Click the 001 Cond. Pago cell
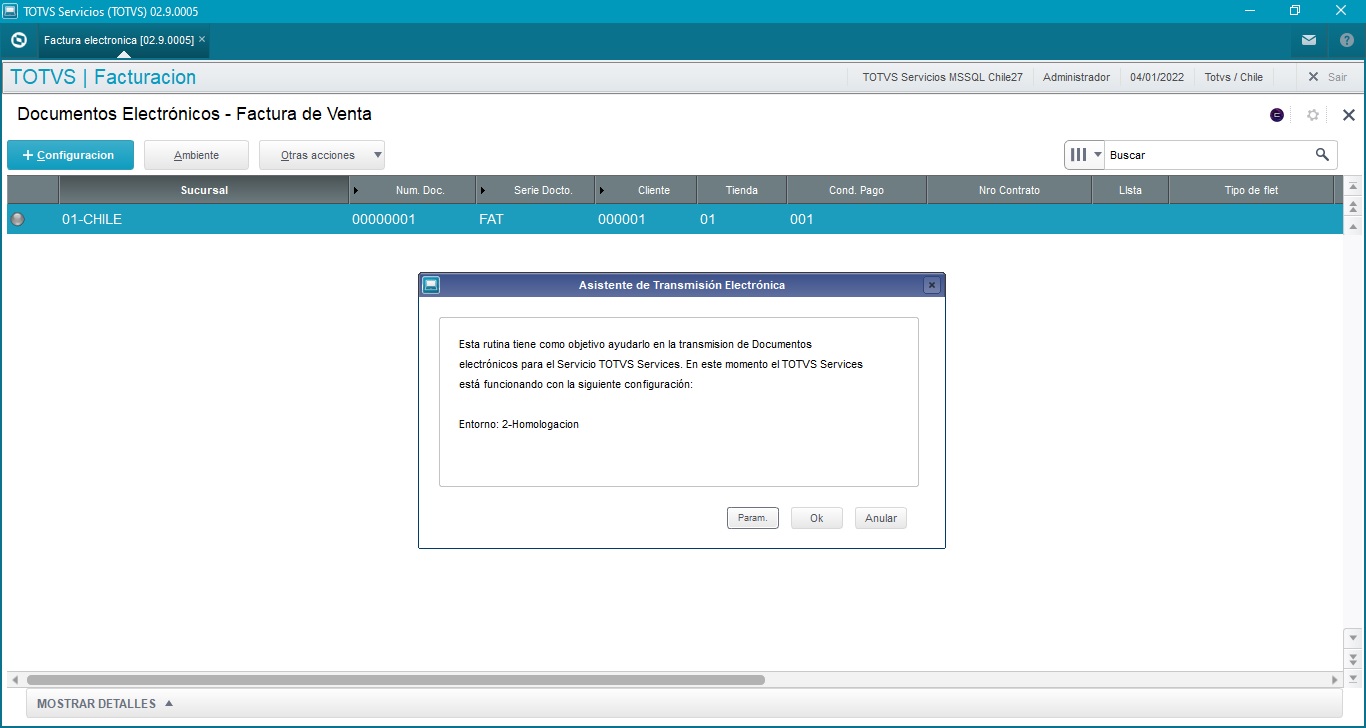This screenshot has width=1366, height=728. pos(857,219)
